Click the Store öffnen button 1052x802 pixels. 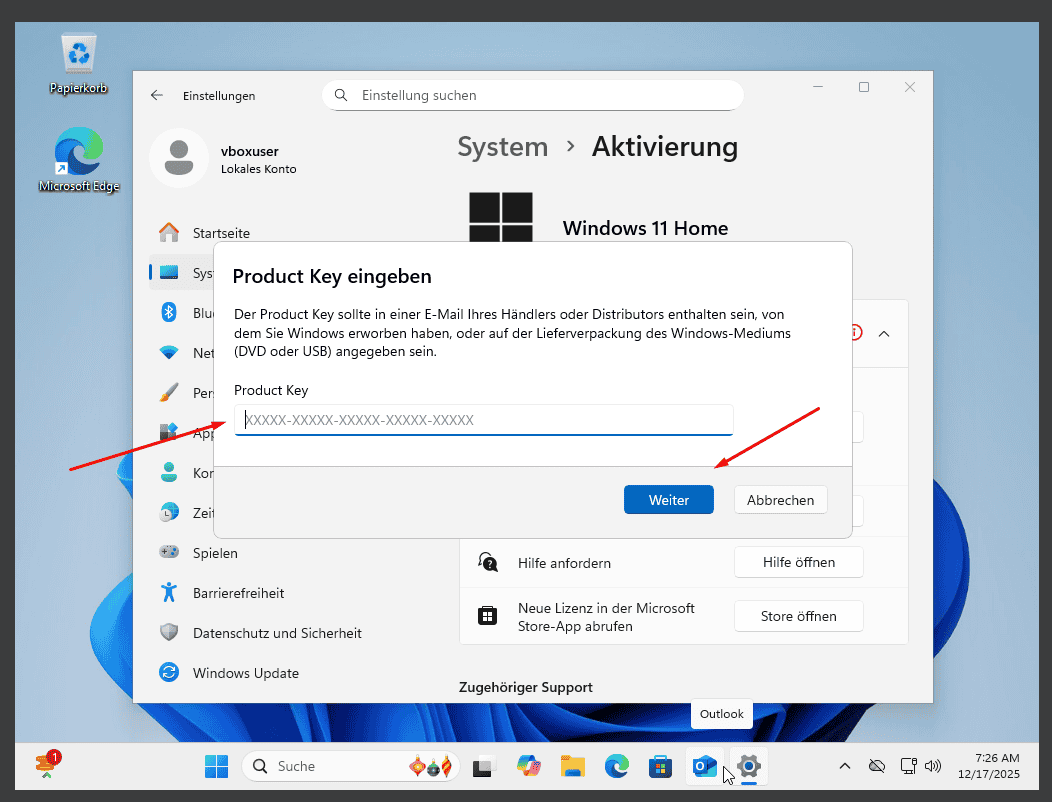798,615
